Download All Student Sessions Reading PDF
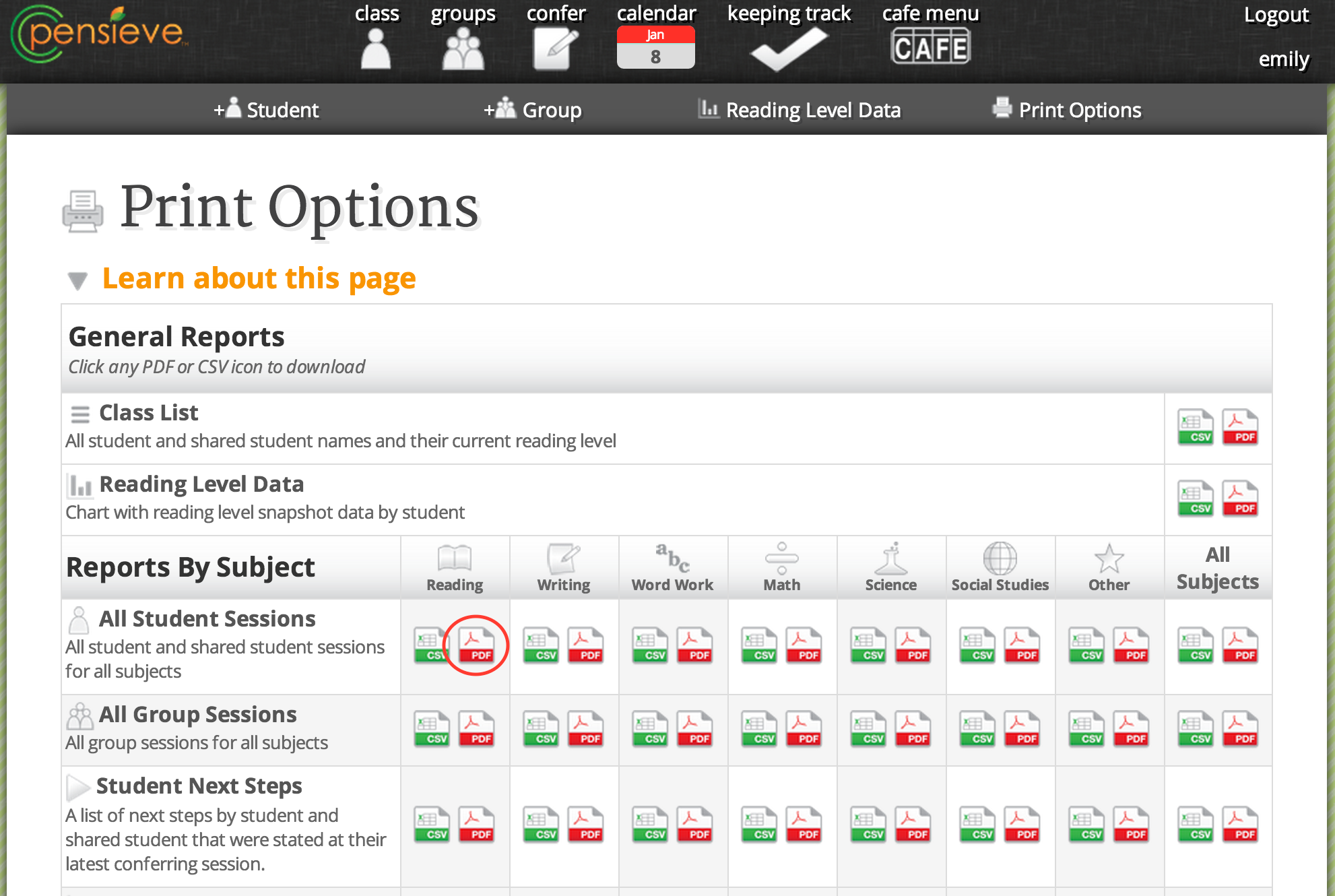The image size is (1335, 896). click(476, 645)
